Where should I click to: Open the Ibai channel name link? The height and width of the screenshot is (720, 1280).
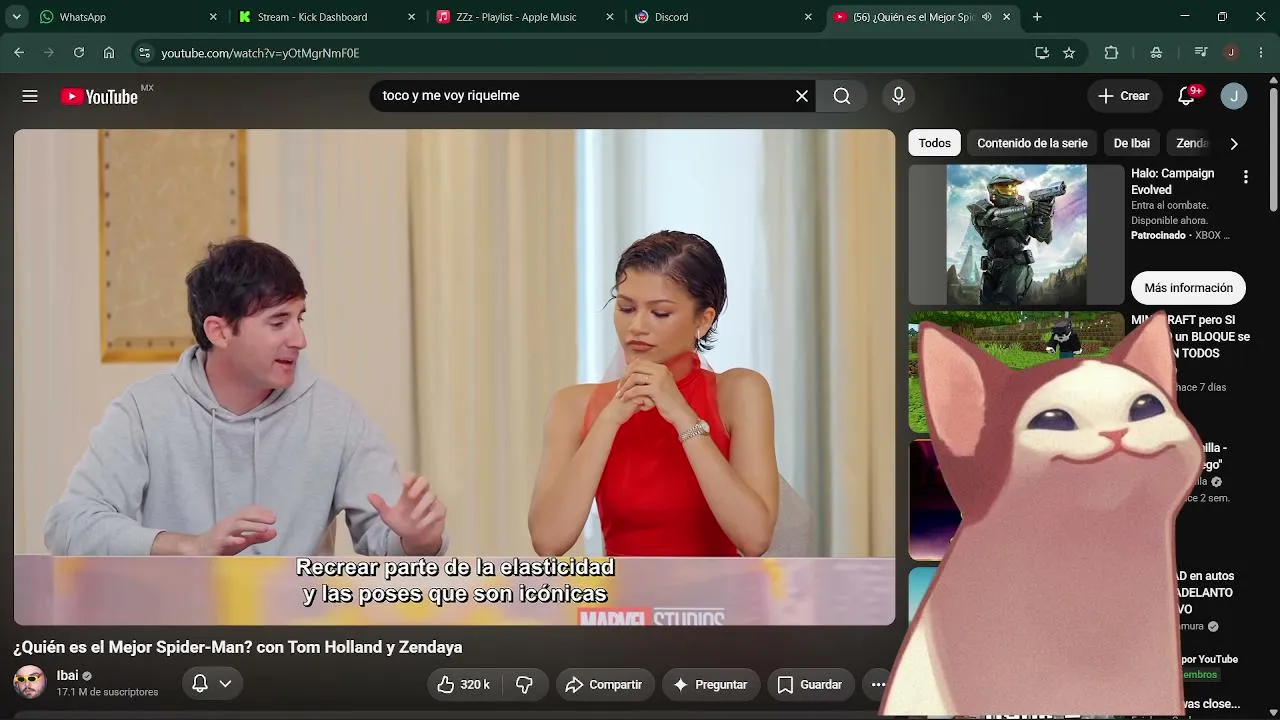67,675
